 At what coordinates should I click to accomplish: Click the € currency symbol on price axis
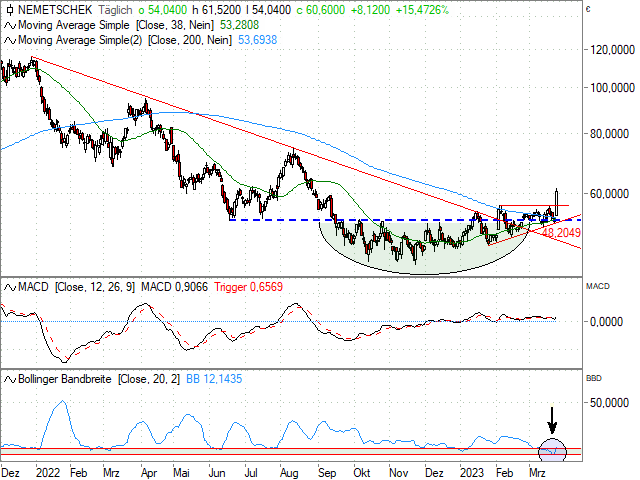point(588,9)
